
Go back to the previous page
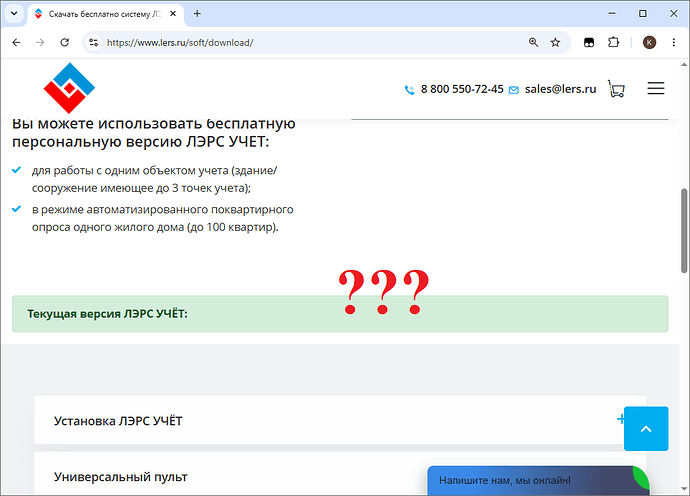[x=16, y=42]
